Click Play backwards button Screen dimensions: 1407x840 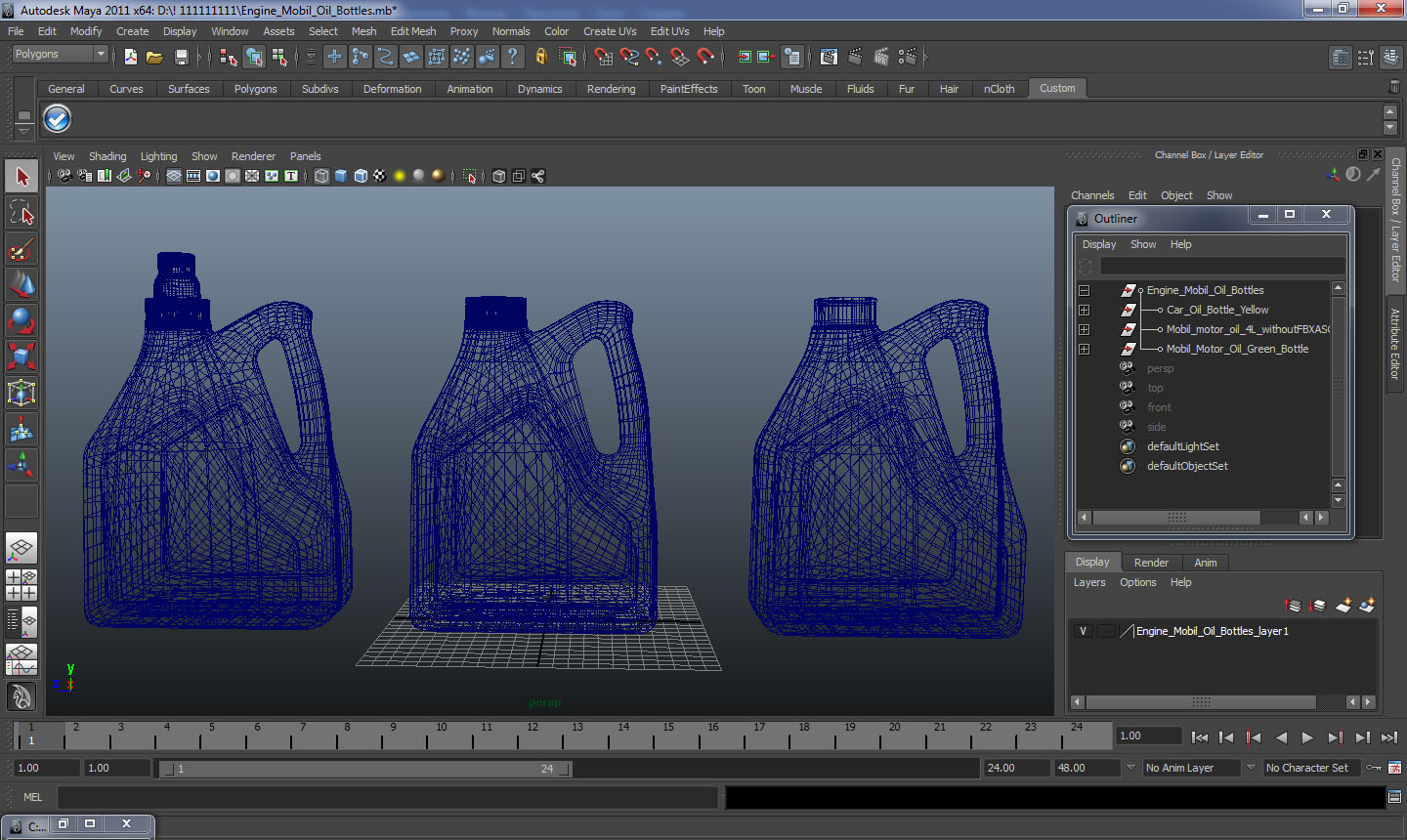[1281, 737]
